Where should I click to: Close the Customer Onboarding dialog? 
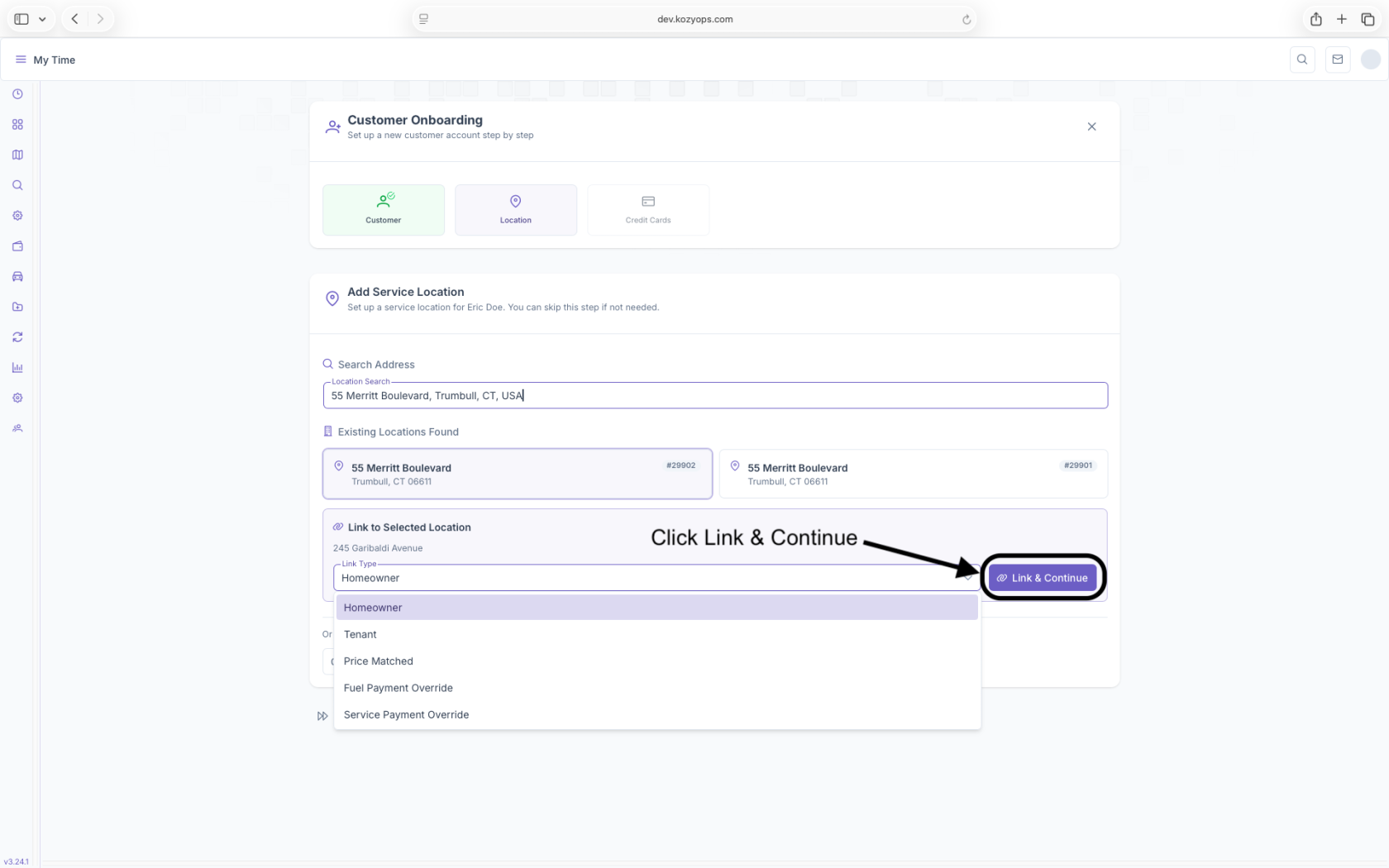1091,126
